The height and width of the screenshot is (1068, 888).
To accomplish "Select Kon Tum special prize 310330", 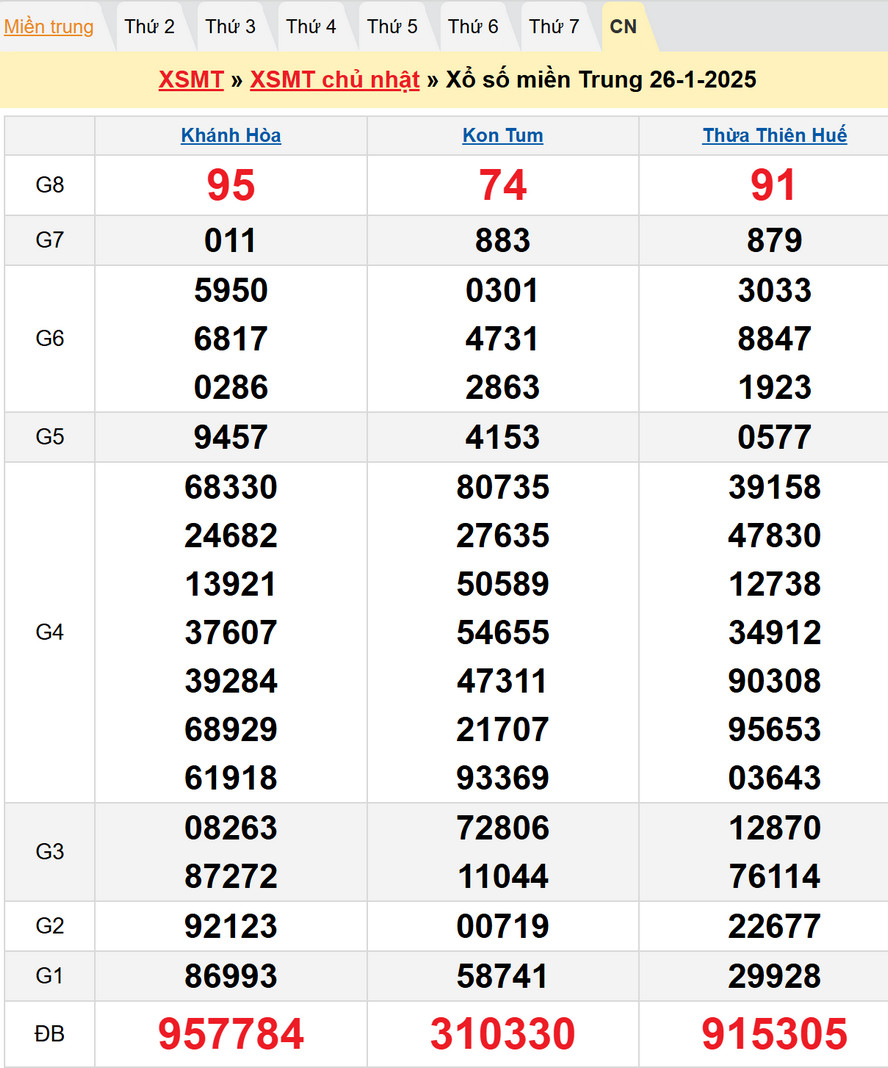I will pyautogui.click(x=503, y=1035).
